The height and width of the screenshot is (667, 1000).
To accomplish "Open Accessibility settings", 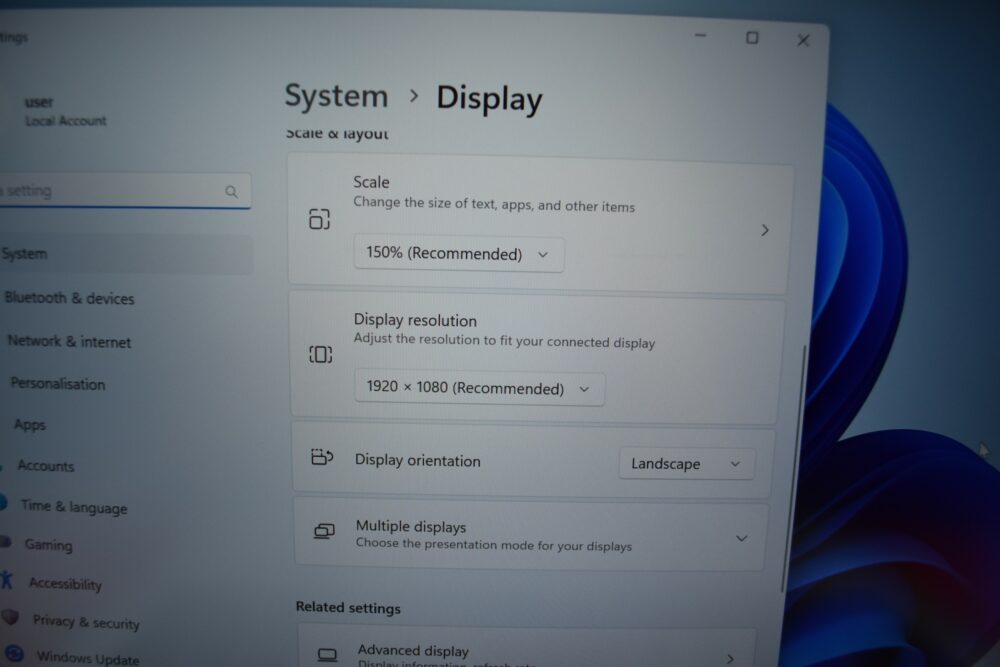I will click(x=65, y=583).
